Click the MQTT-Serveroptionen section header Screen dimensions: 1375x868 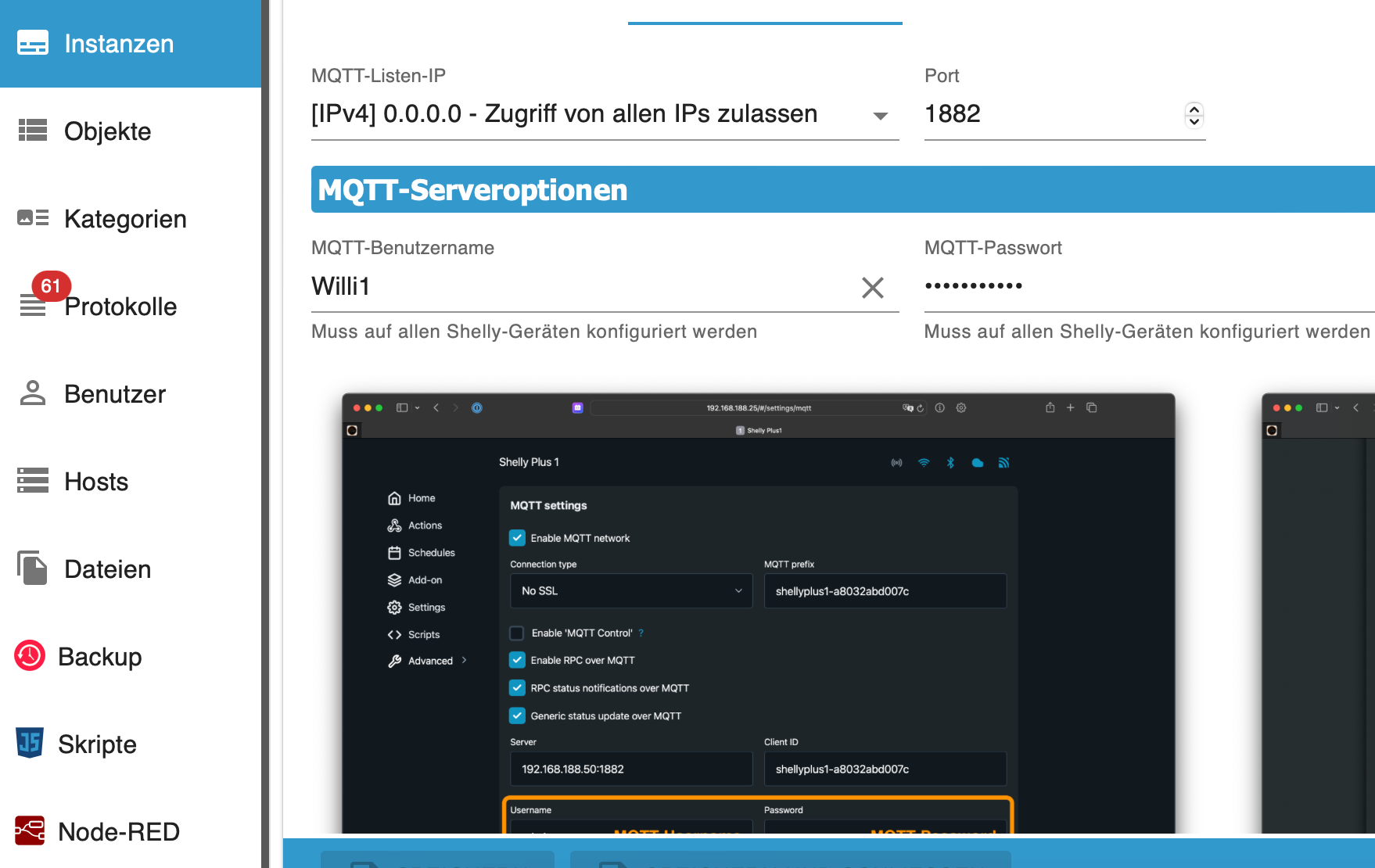pos(842,189)
